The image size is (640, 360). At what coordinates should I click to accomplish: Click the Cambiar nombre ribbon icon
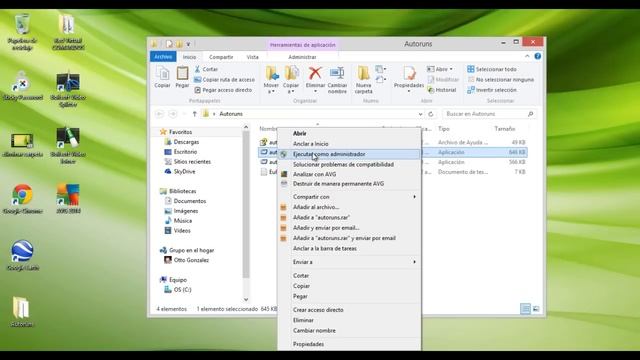pyautogui.click(x=337, y=80)
